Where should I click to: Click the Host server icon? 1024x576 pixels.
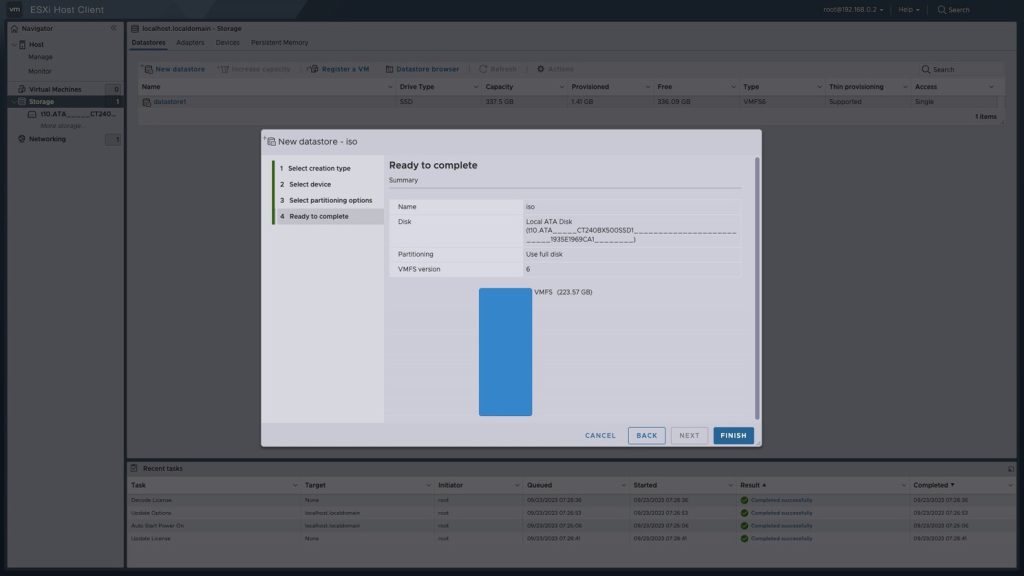coord(22,44)
